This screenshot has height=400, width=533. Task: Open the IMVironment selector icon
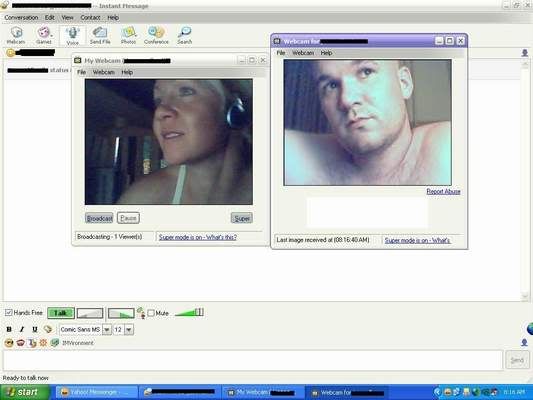pos(55,343)
